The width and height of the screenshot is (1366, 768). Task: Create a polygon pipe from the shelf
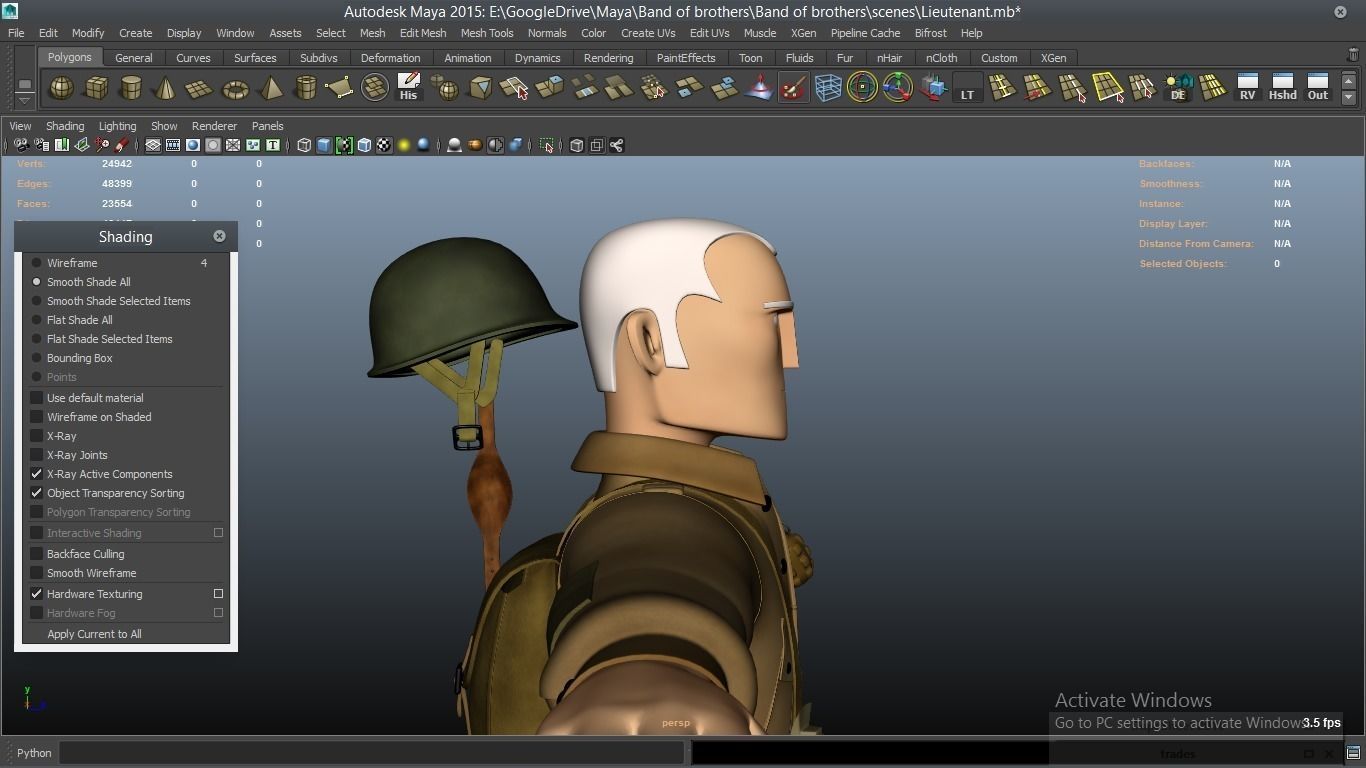coord(305,88)
